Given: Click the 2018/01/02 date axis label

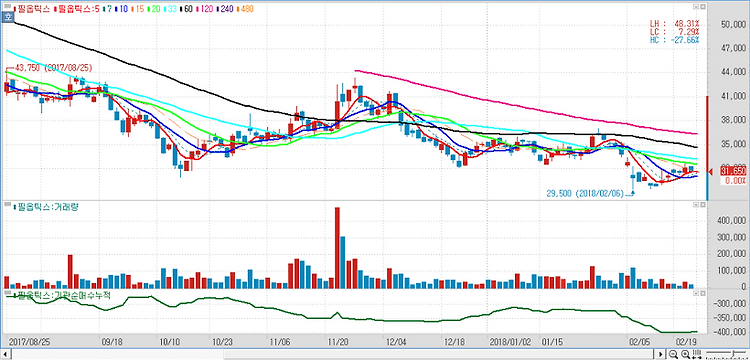Looking at the screenshot, I should coord(509,342).
